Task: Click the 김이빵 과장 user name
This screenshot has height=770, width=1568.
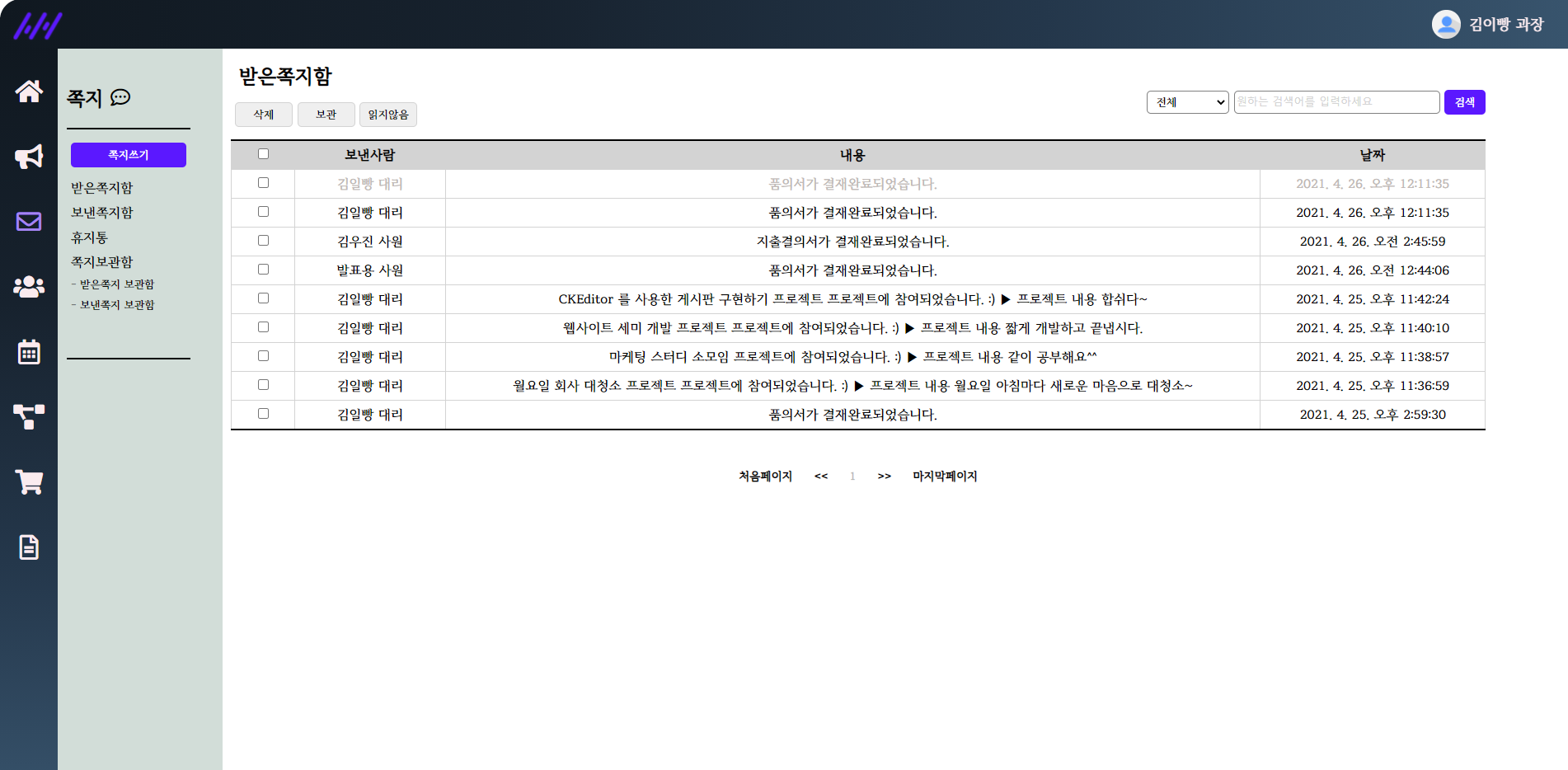Action: coord(1506,25)
